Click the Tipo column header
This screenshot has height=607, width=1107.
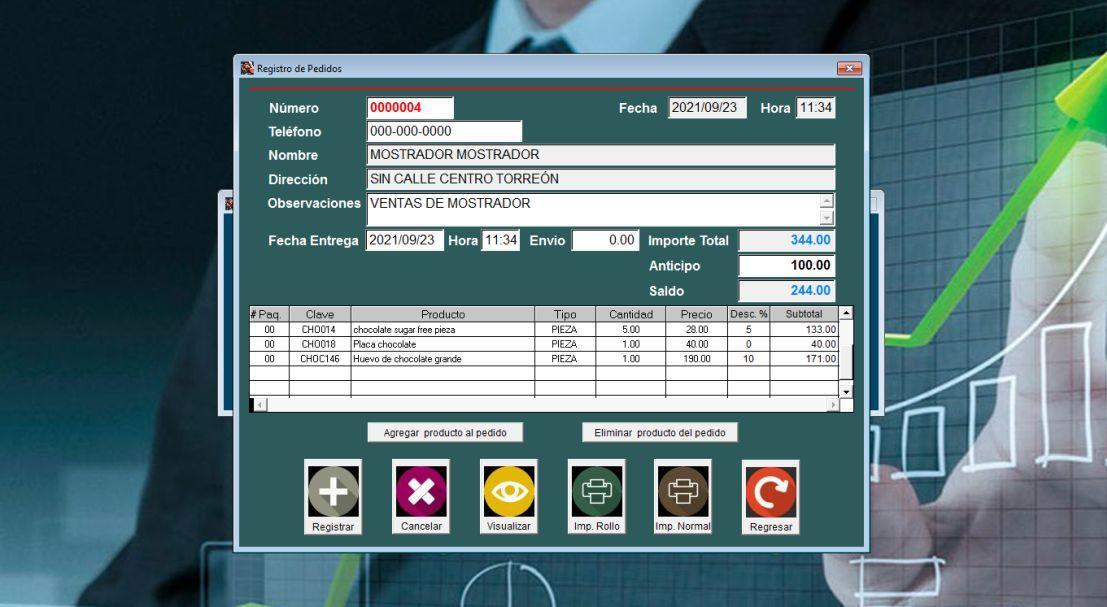(565, 314)
